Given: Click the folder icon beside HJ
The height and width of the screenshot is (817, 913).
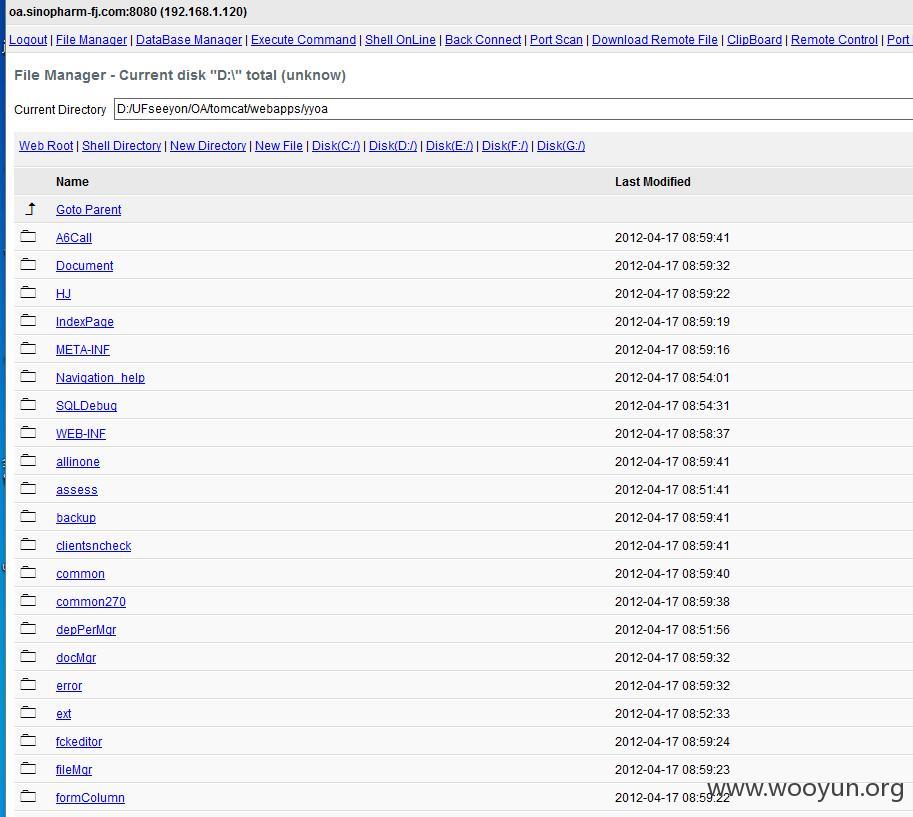Looking at the screenshot, I should (x=28, y=292).
